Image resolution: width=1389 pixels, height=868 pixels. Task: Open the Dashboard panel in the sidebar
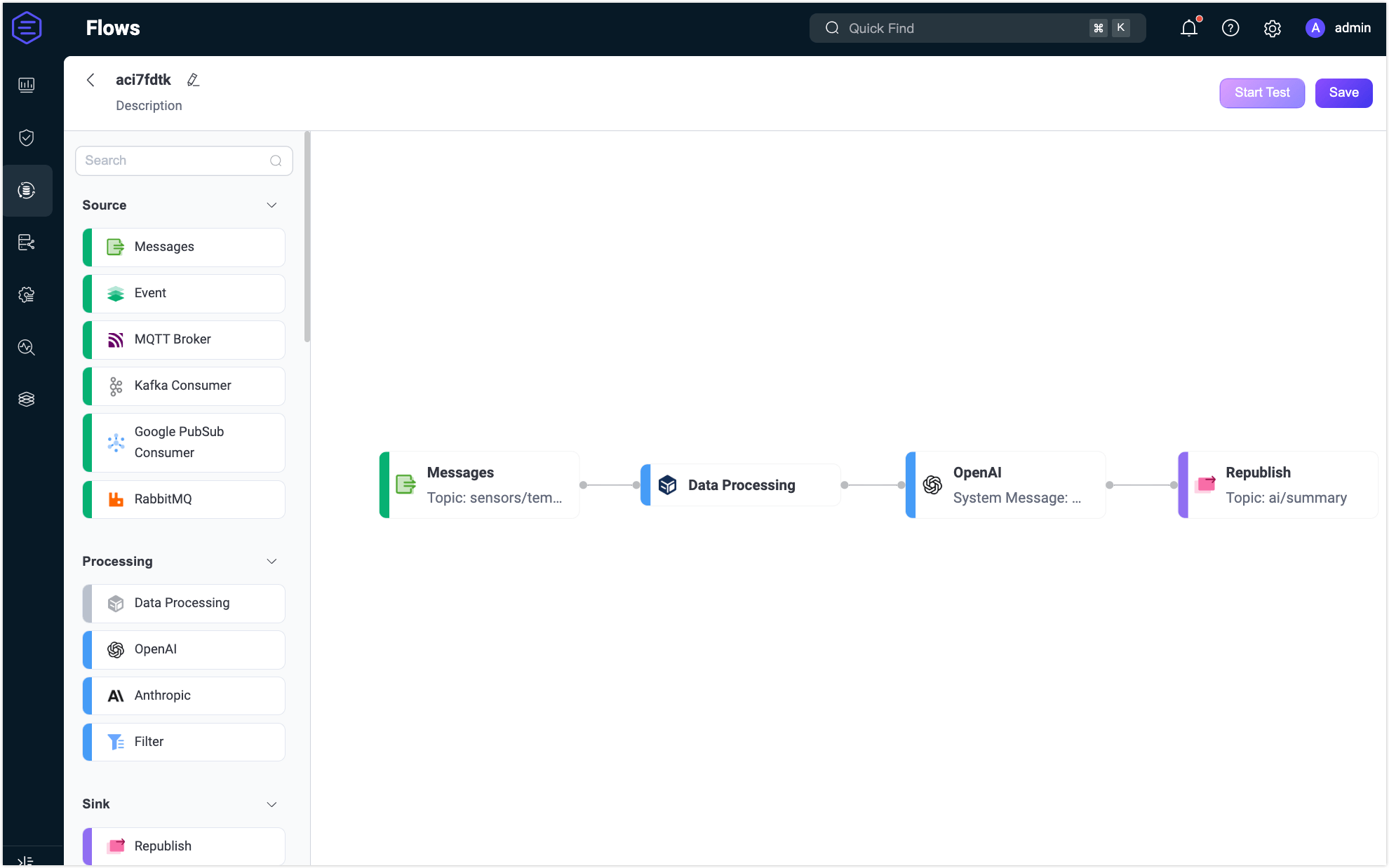click(x=27, y=84)
